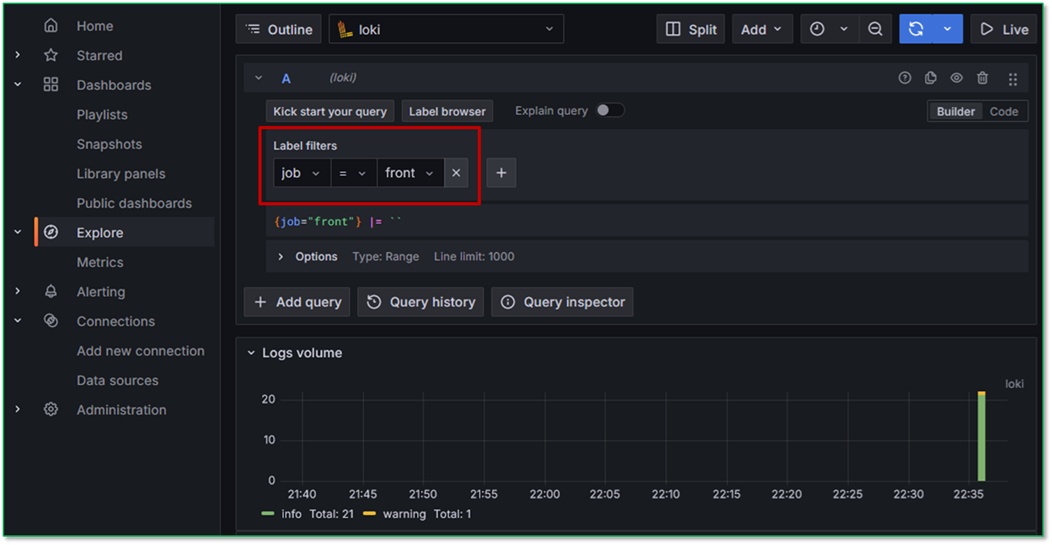1052x545 pixels.
Task: Open Add new connection page
Action: [140, 351]
